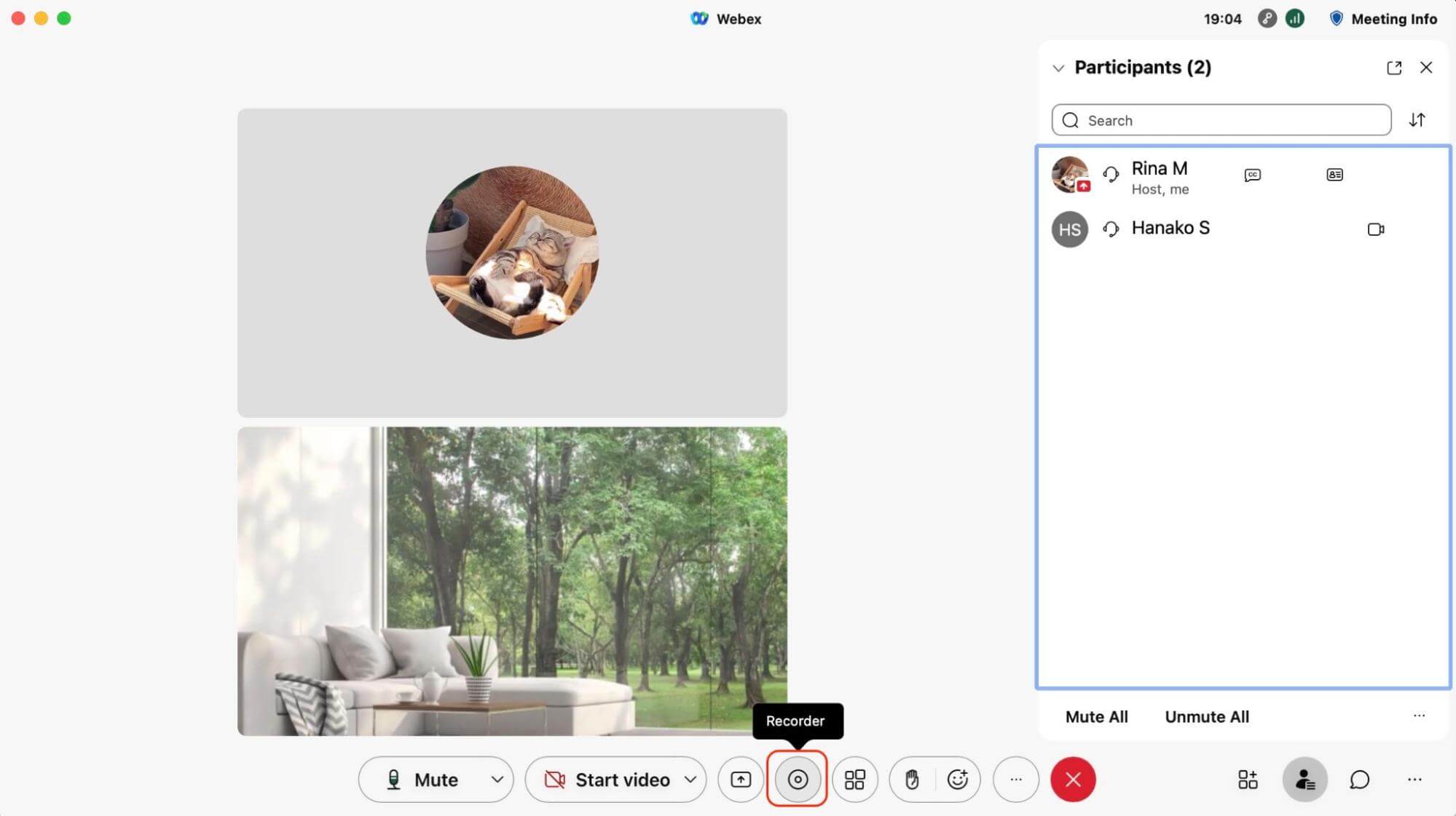Click the green network statistics icon in the title bar

click(1294, 19)
